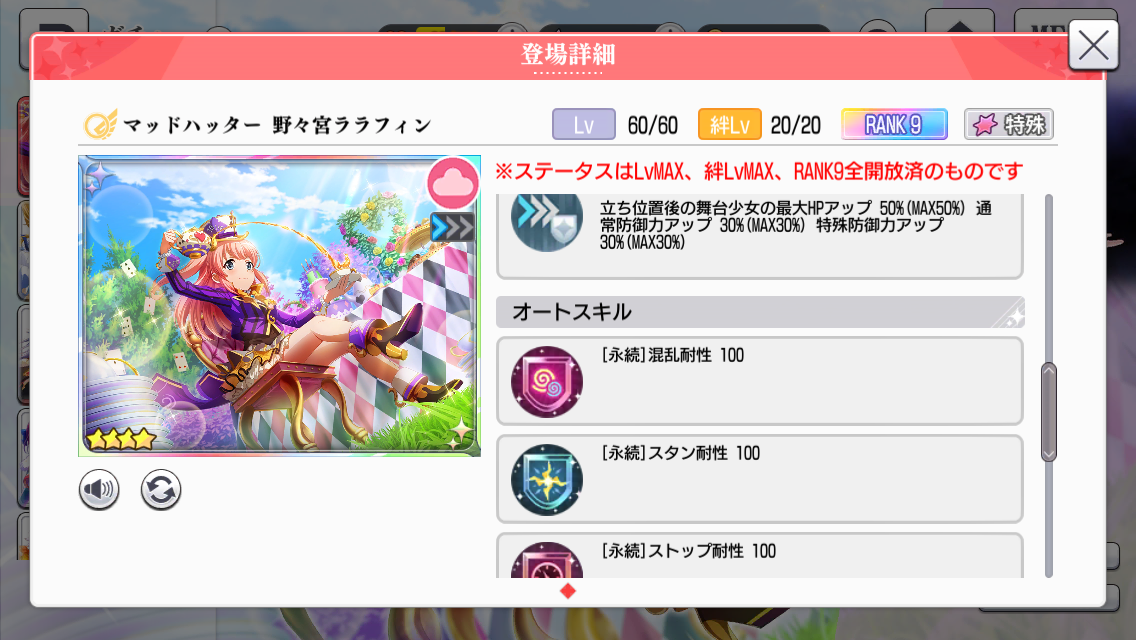
Task: Tap the gold wing emblem beside card name
Action: click(x=100, y=125)
